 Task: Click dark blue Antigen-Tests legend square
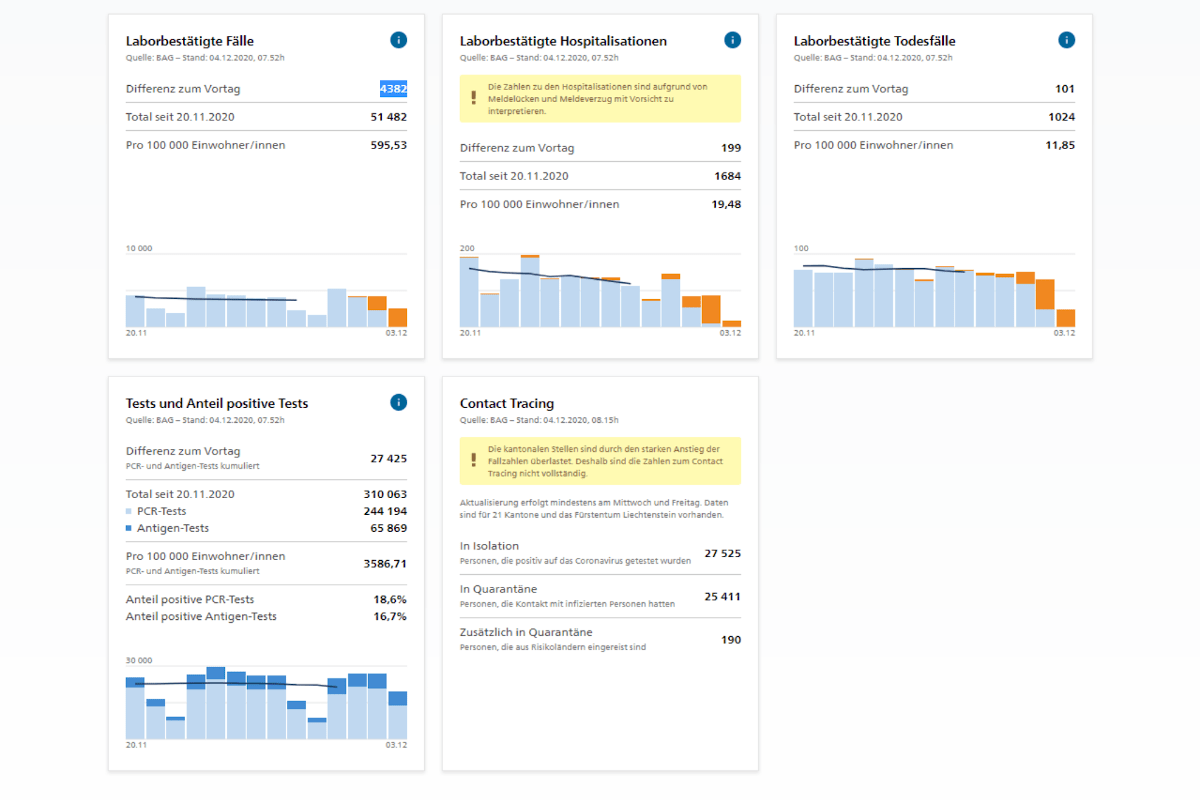pos(128,528)
